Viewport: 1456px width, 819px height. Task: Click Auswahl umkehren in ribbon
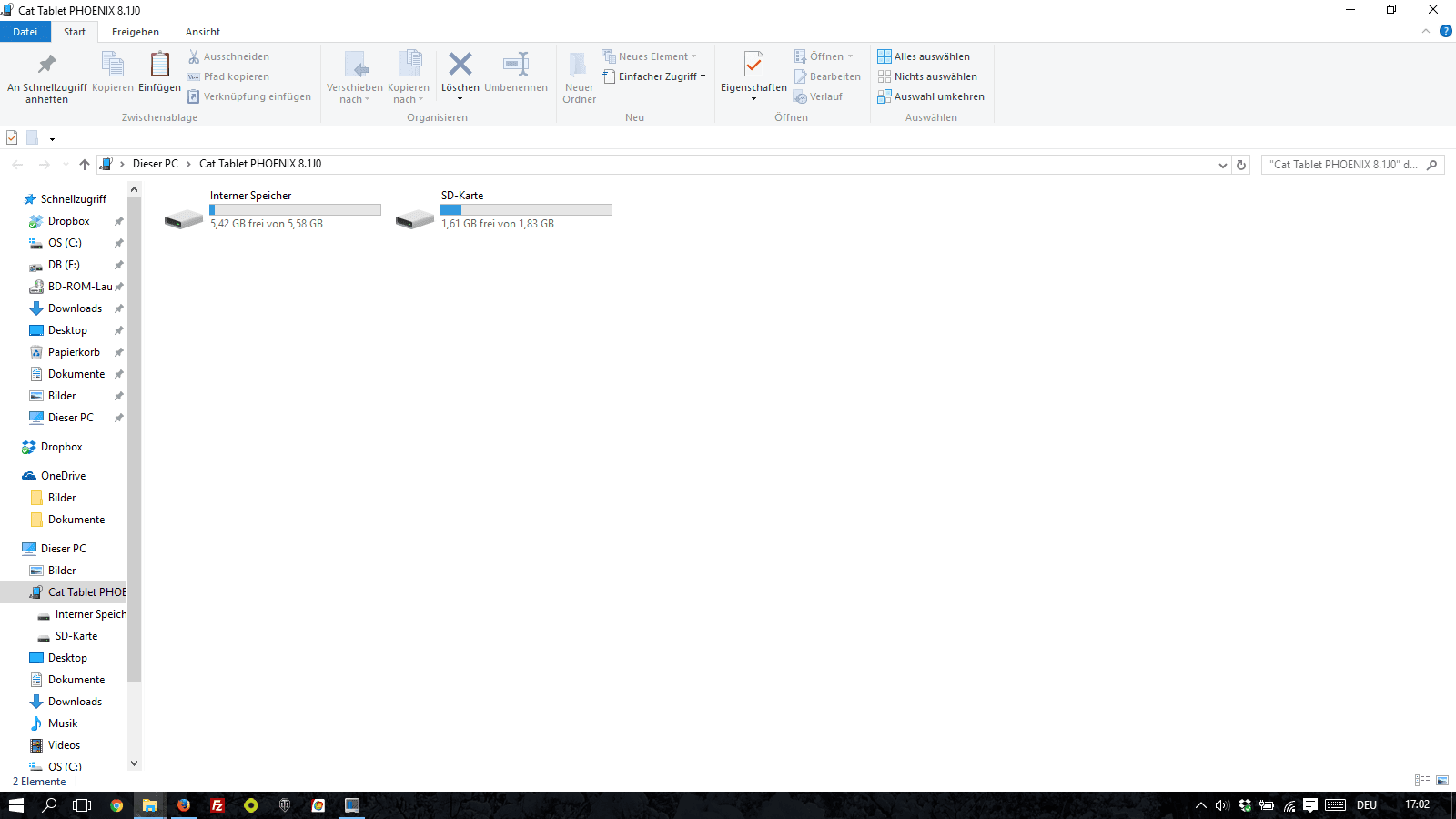(x=931, y=96)
